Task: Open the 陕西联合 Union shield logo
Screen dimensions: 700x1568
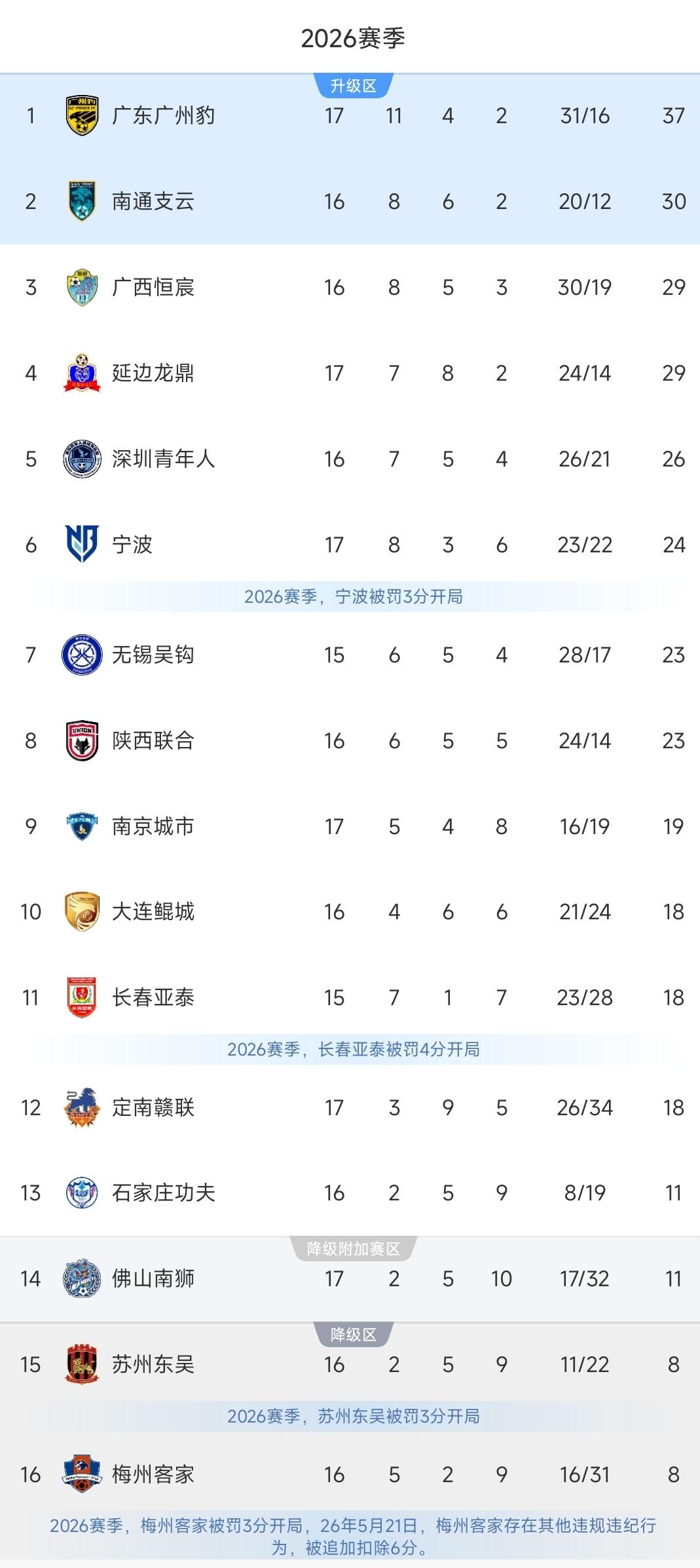Action: pyautogui.click(x=82, y=740)
